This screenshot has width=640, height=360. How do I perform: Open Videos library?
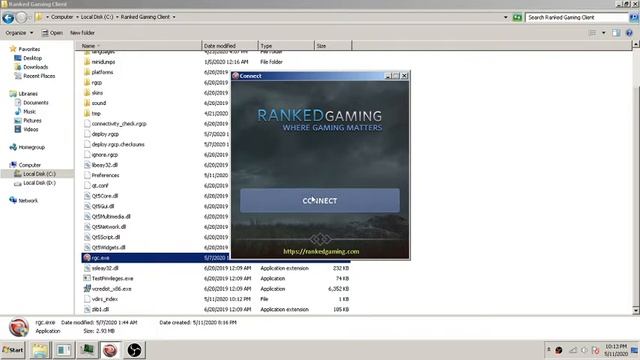pos(31,129)
